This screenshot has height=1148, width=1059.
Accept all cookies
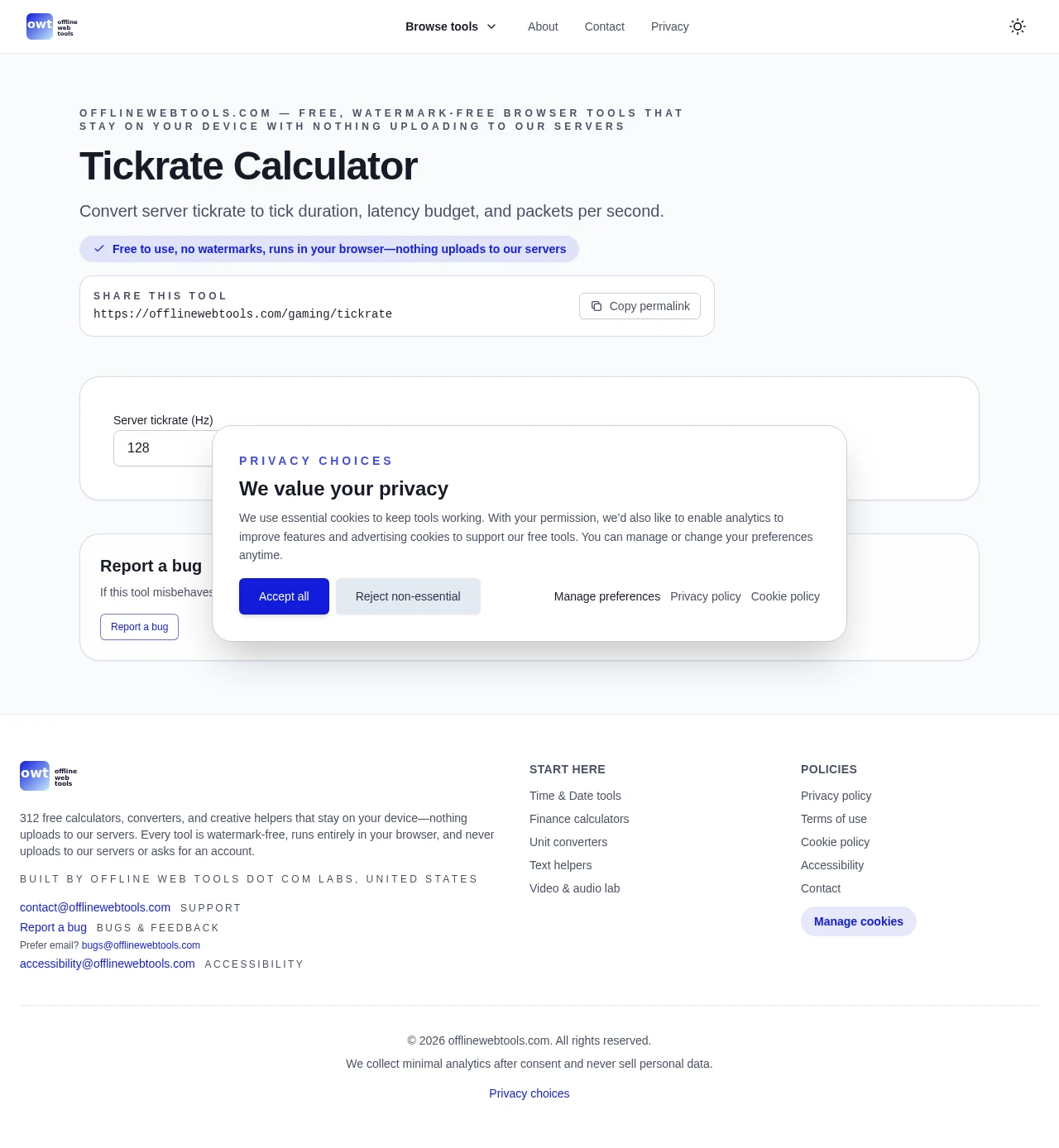tap(284, 596)
